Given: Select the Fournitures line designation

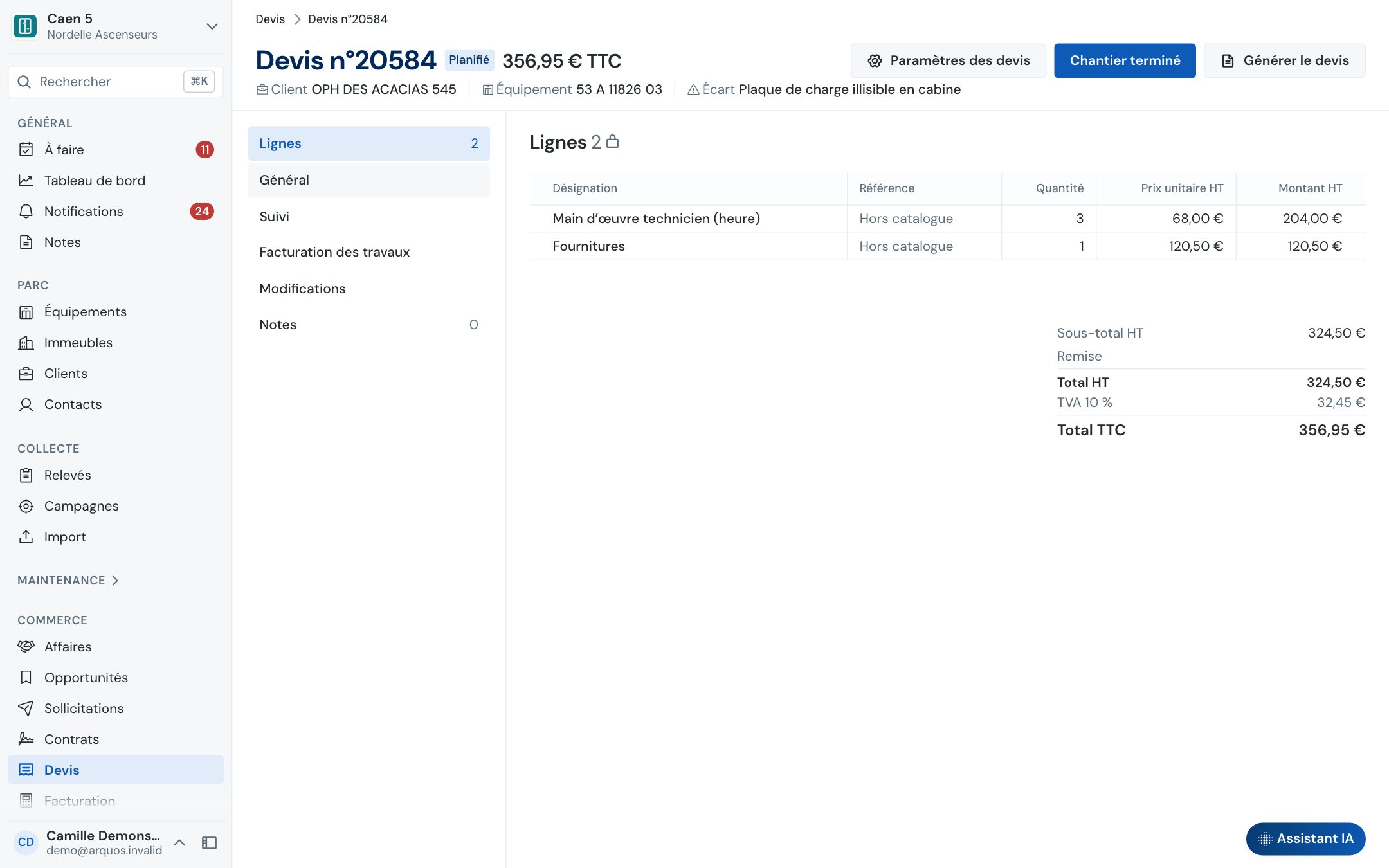Looking at the screenshot, I should pyautogui.click(x=588, y=246).
